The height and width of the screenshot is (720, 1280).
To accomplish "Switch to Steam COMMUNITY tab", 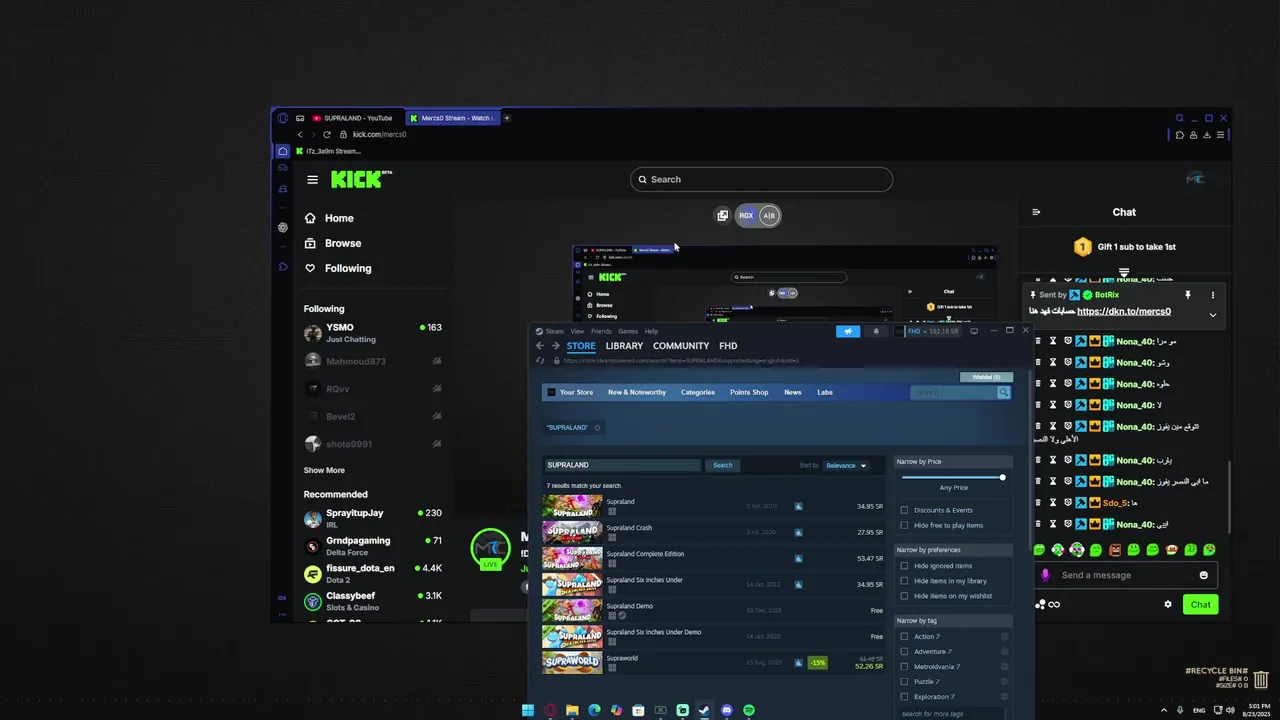I will (x=681, y=346).
